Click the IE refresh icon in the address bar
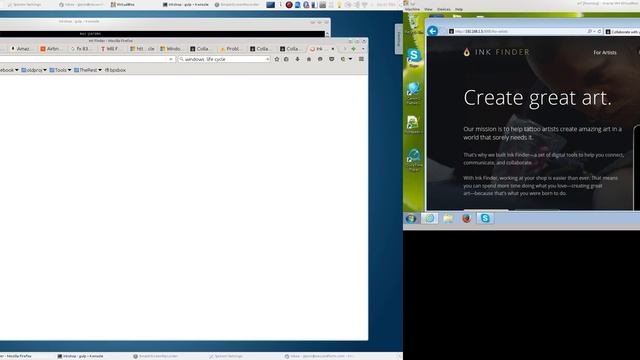Viewport: 640px width, 360px height. click(x=600, y=31)
